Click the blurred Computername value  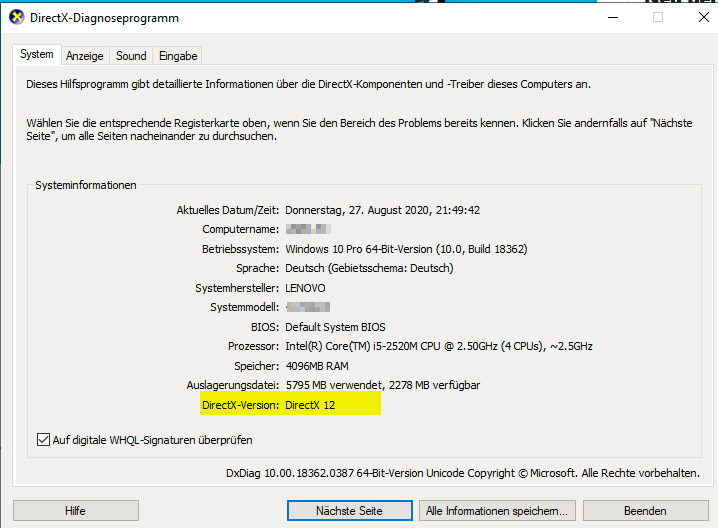tap(308, 229)
